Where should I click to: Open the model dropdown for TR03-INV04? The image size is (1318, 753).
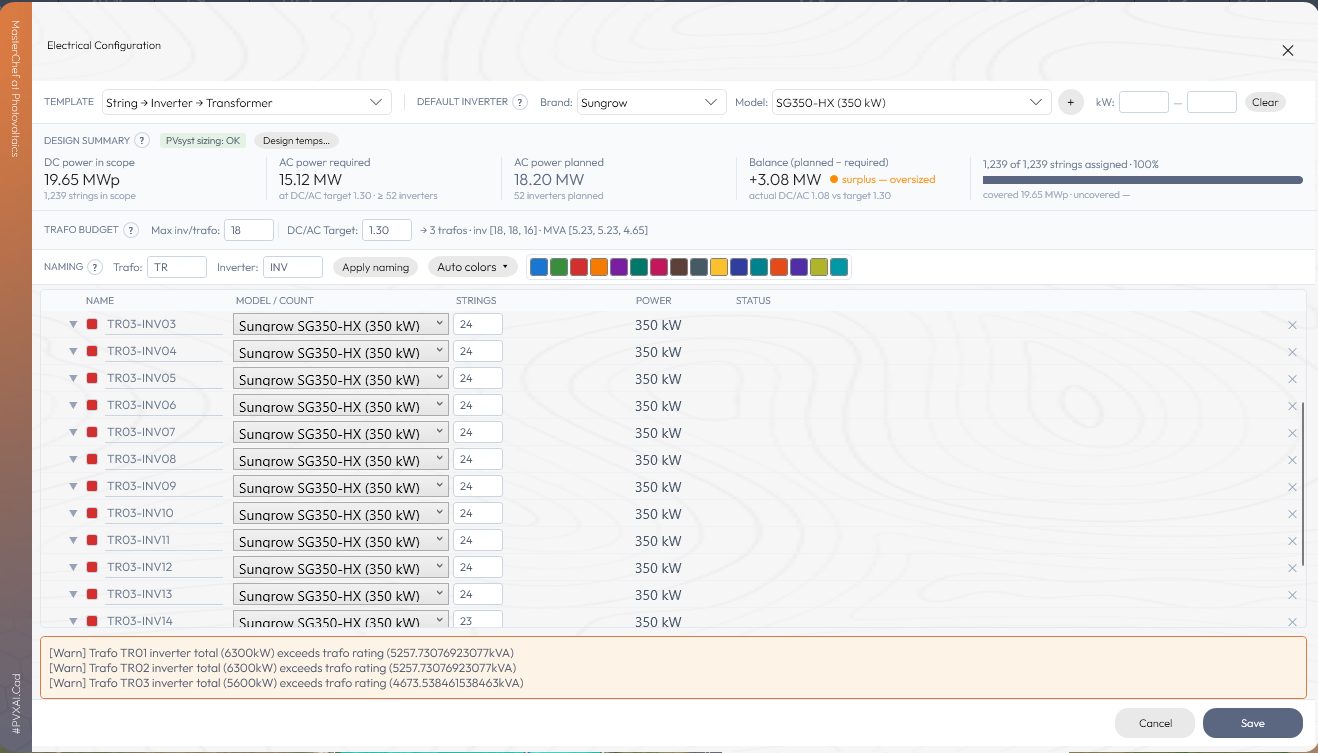(340, 351)
